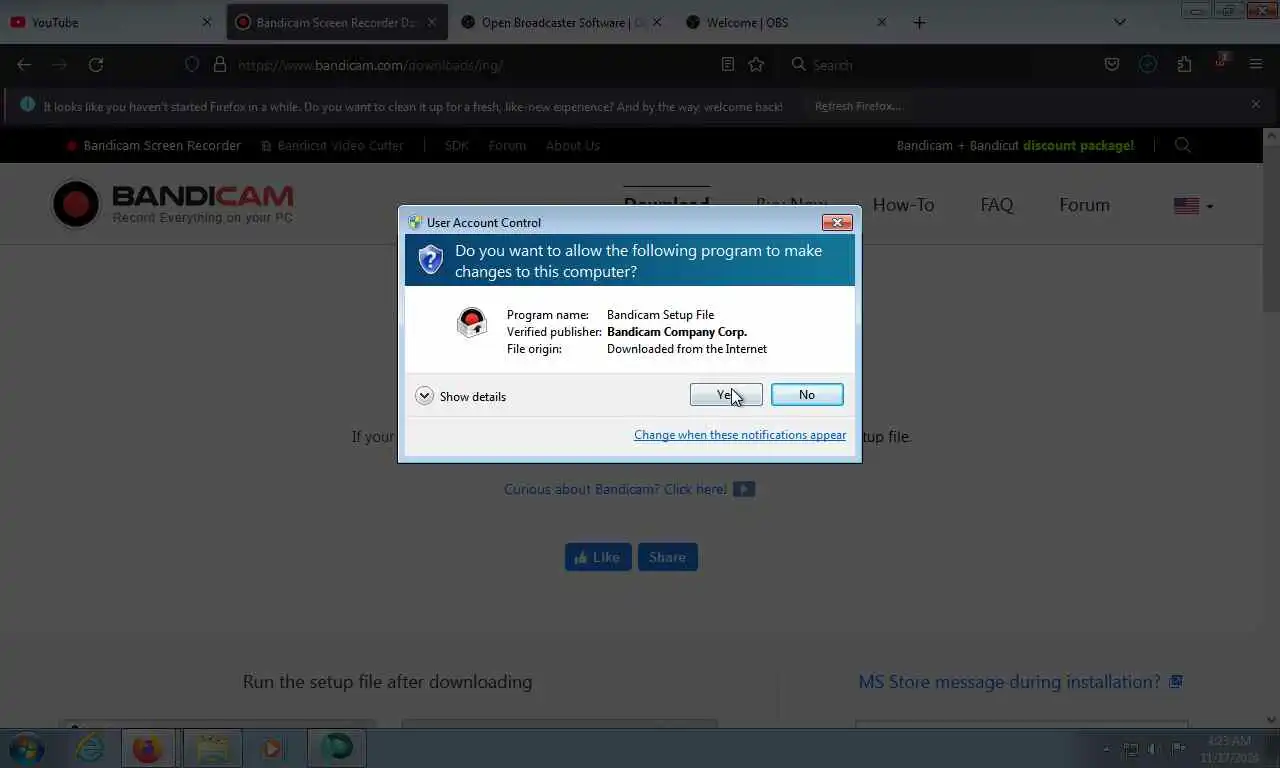The image size is (1280, 768).
Task: Click the site padlock icon
Action: tap(220, 64)
